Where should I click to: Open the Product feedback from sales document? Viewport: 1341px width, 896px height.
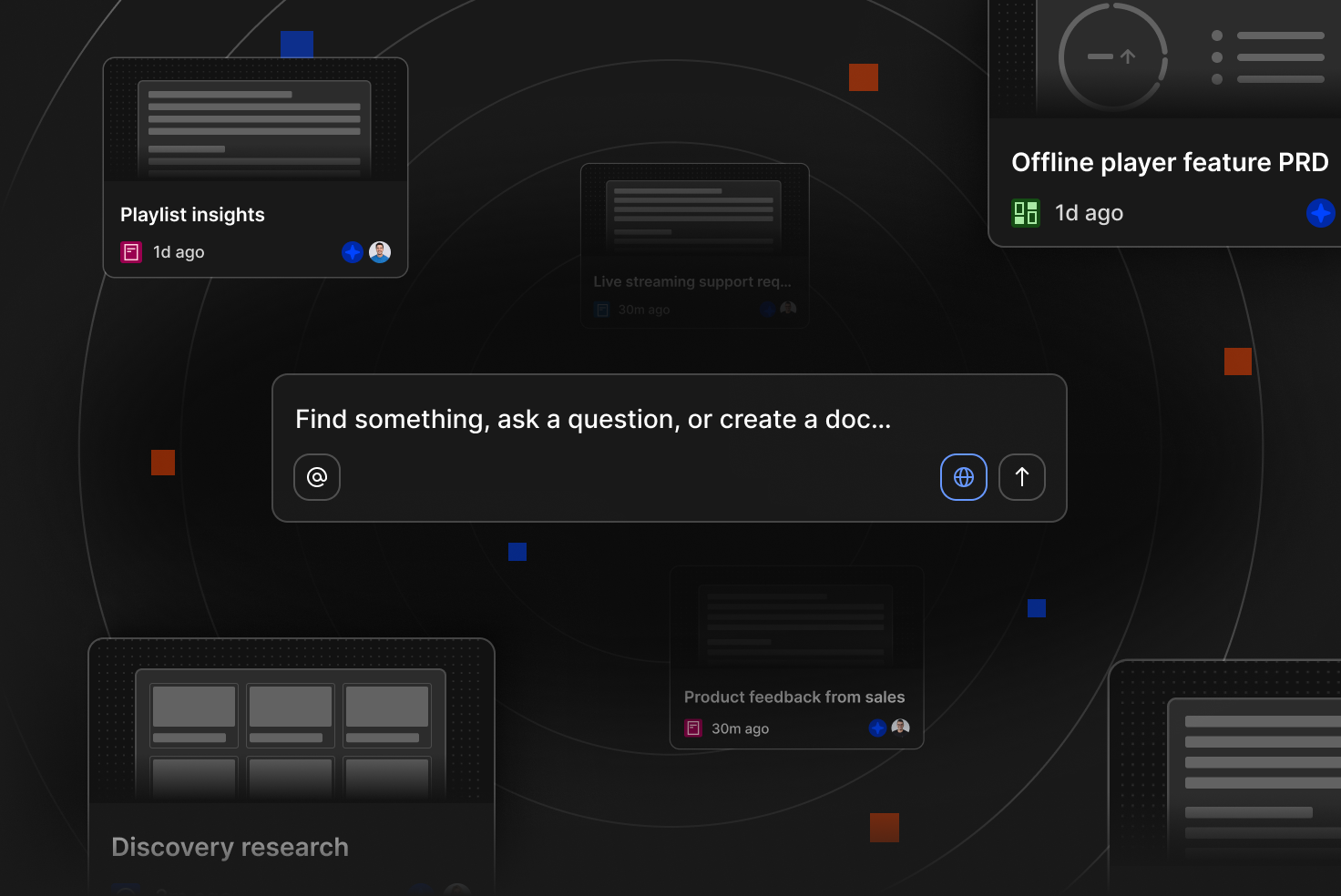coord(794,697)
